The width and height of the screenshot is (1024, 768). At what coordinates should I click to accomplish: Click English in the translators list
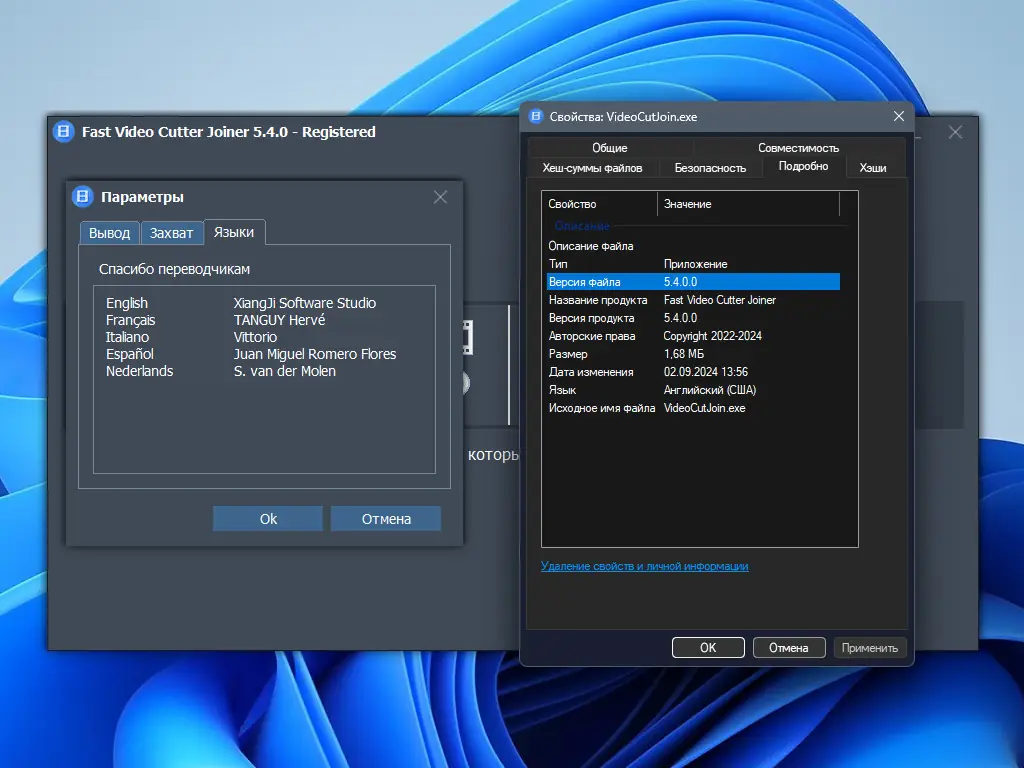[127, 303]
